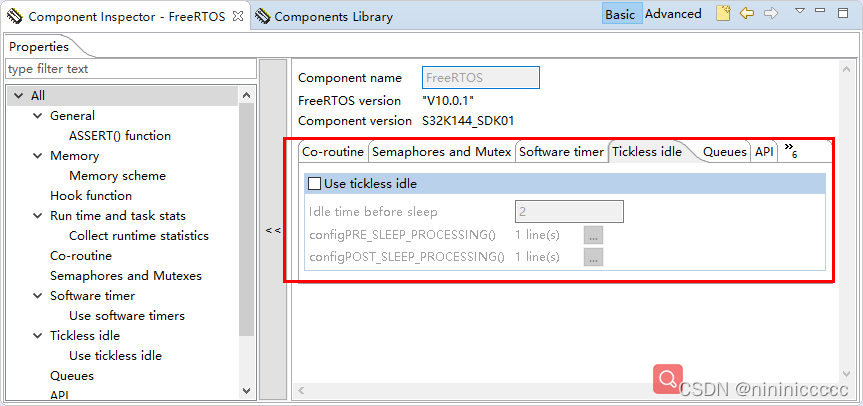
Task: Collapse the Software timer tree node
Action: click(x=37, y=295)
